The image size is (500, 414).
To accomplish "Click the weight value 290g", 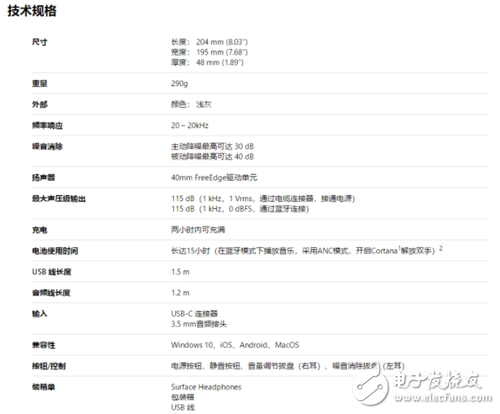I will (179, 83).
